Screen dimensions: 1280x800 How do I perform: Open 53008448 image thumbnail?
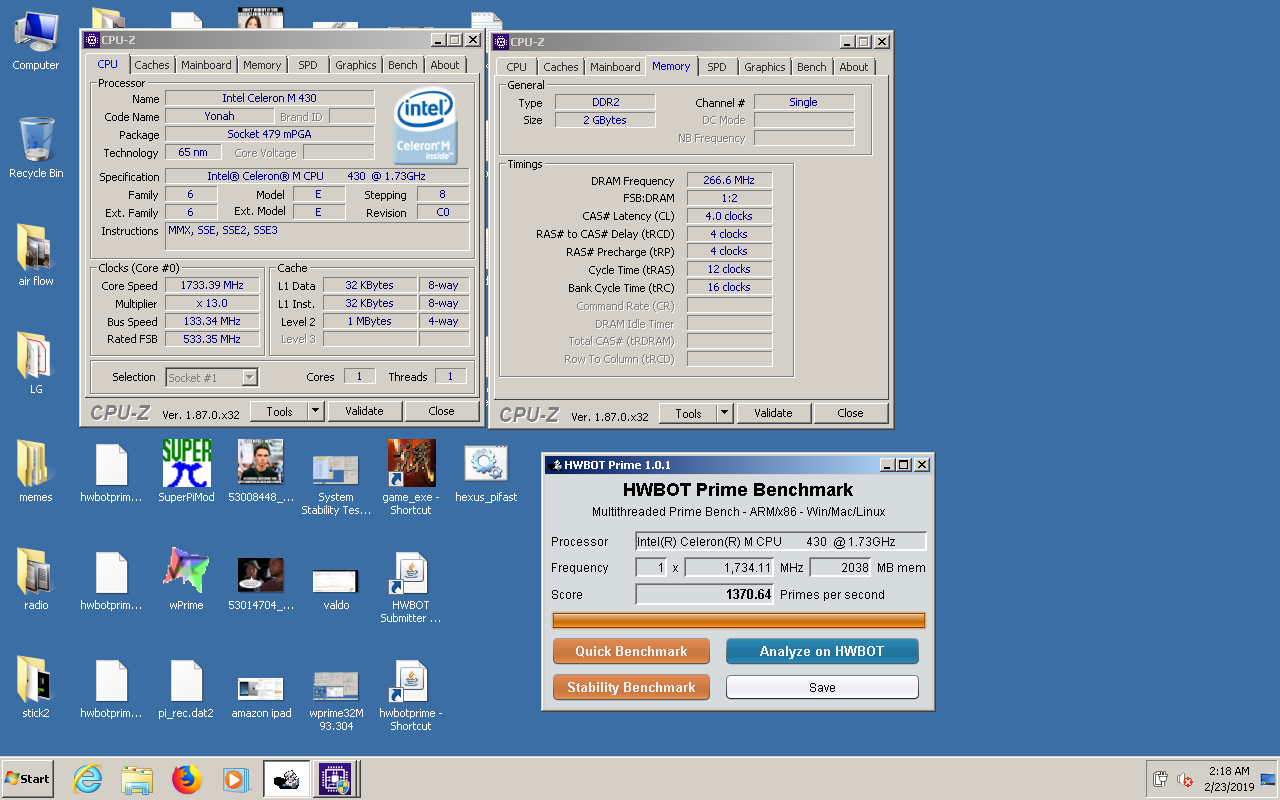click(x=261, y=472)
